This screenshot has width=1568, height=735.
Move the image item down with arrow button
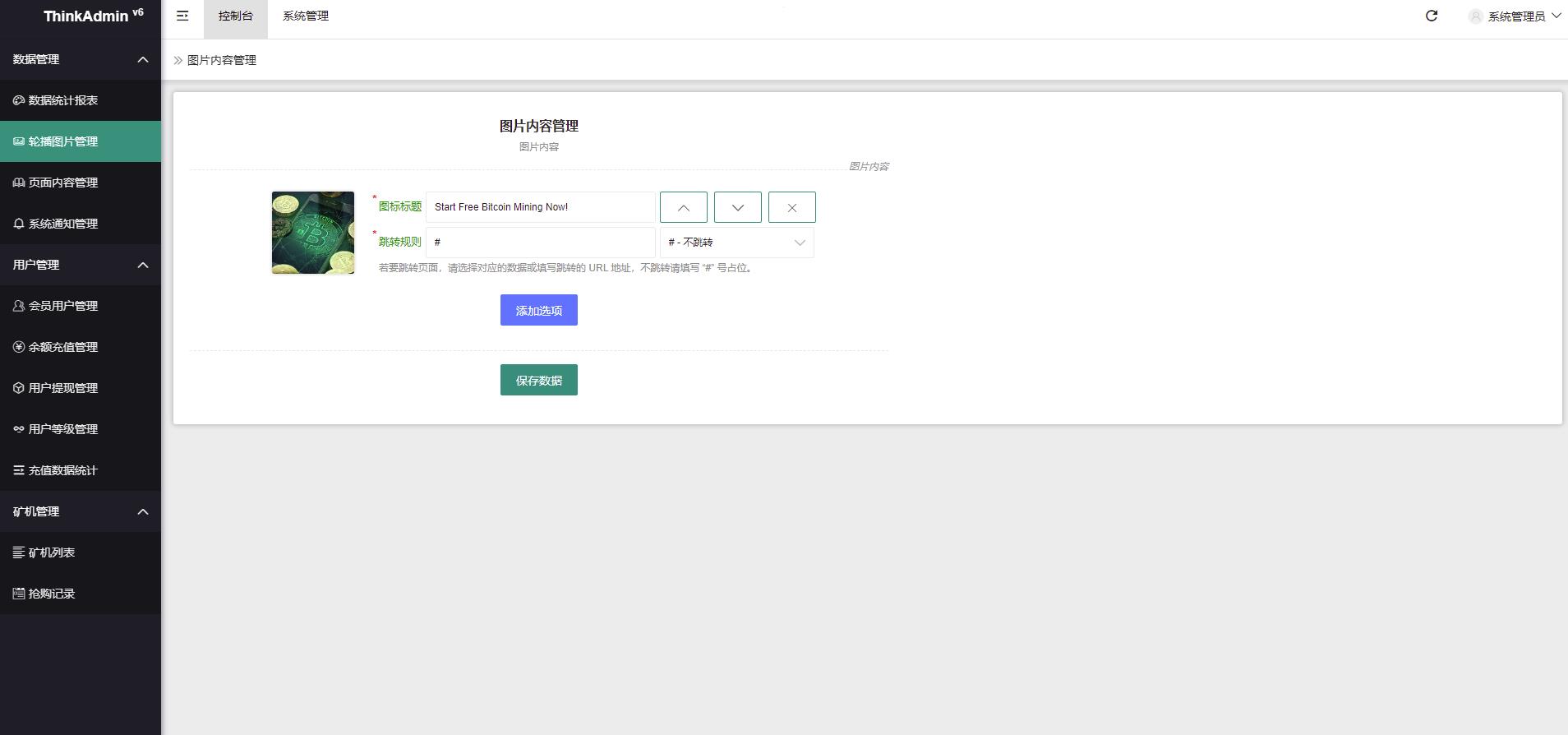click(x=738, y=207)
